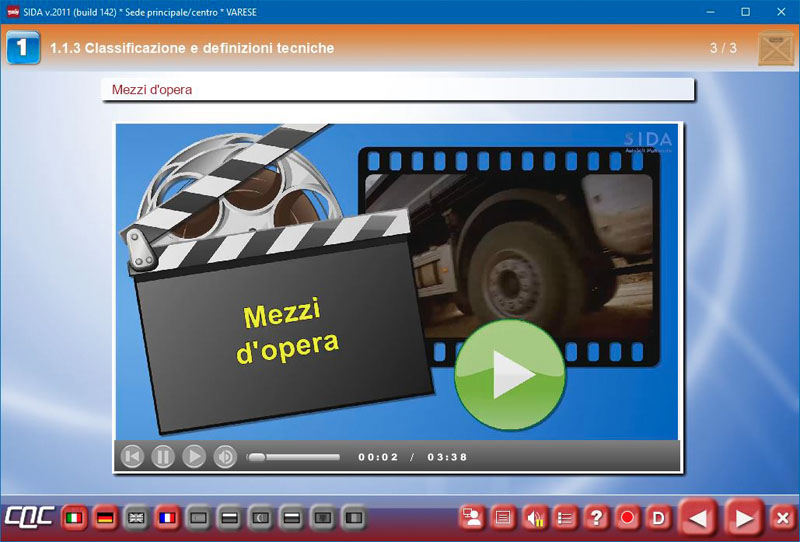Pause the video in the player bar
The width and height of the screenshot is (800, 542).
click(163, 457)
